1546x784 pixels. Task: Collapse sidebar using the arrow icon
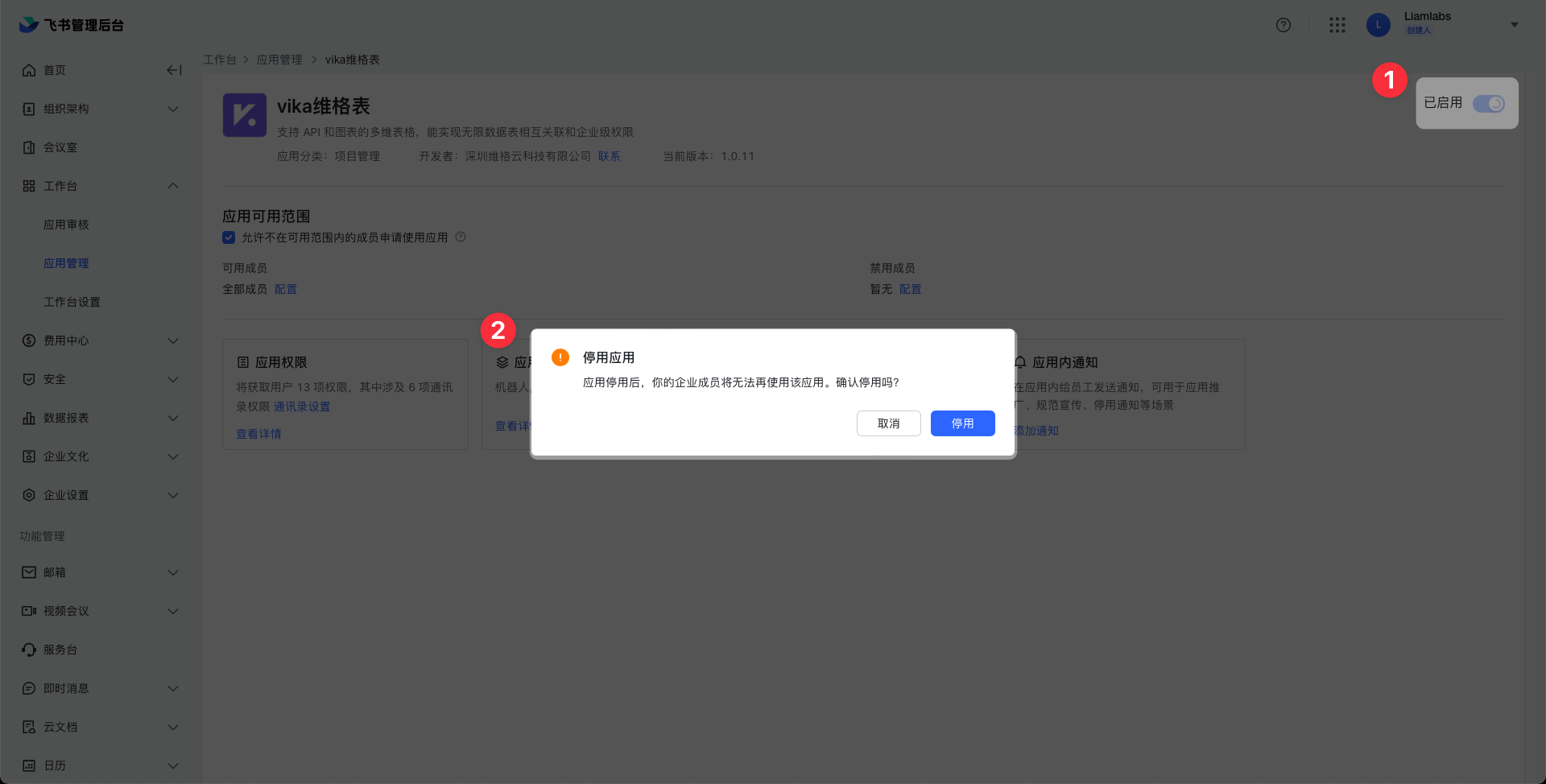[174, 70]
